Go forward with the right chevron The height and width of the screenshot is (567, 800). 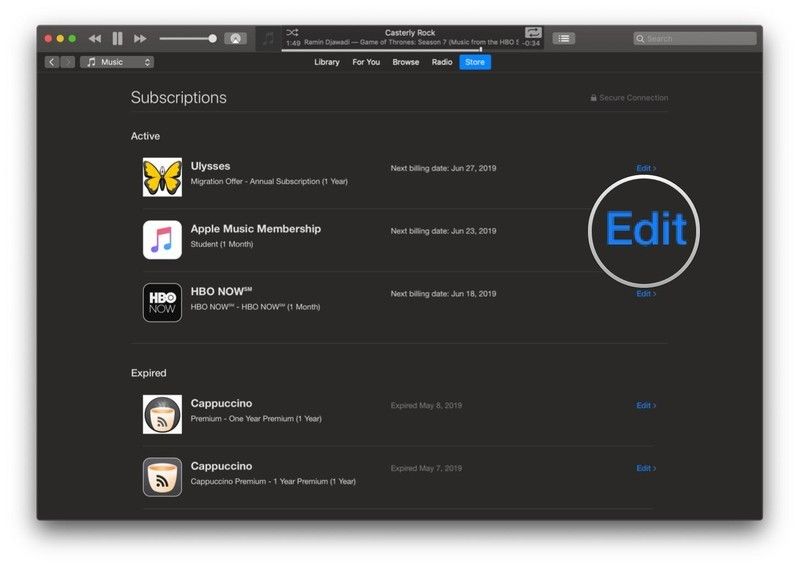tap(68, 62)
